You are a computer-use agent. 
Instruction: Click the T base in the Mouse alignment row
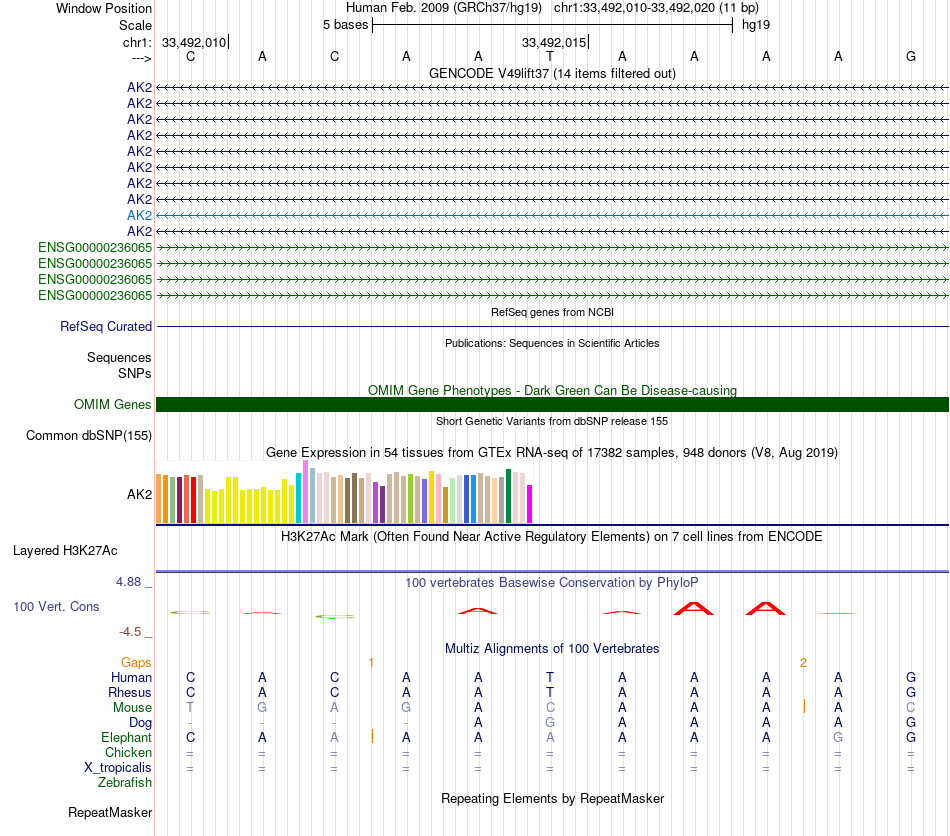point(190,708)
